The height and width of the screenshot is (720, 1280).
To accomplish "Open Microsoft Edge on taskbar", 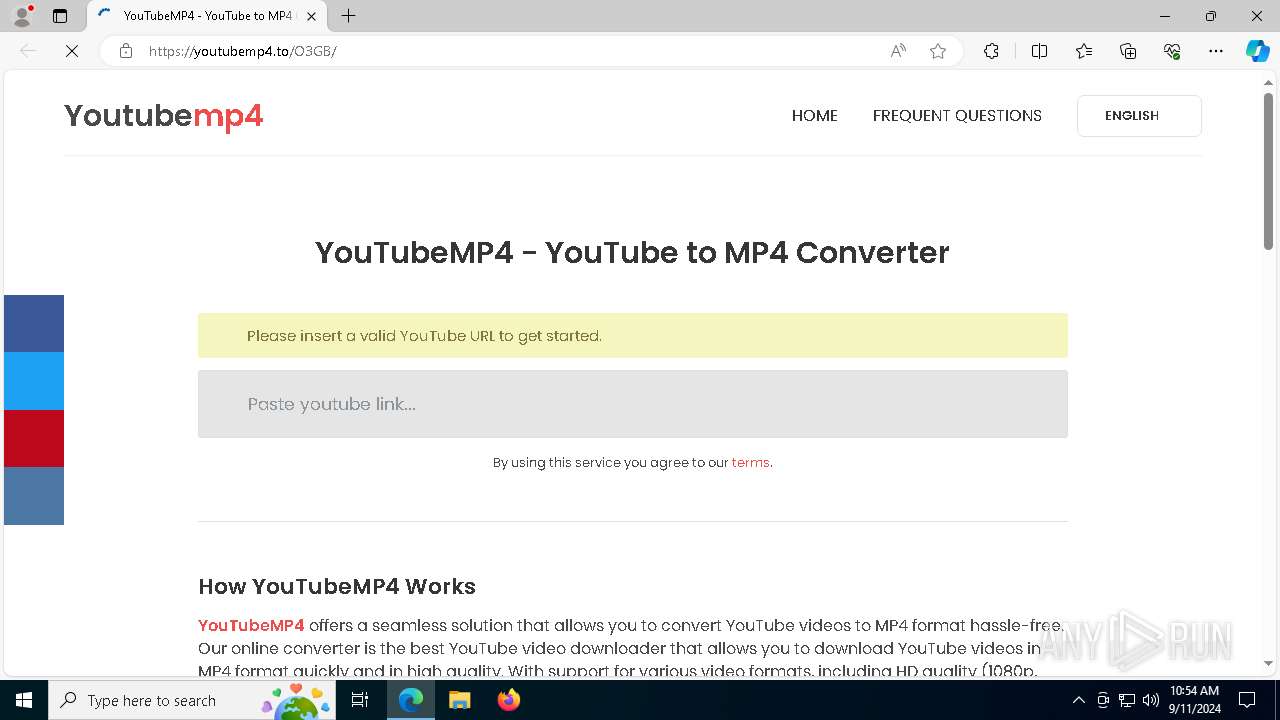I will tap(411, 700).
